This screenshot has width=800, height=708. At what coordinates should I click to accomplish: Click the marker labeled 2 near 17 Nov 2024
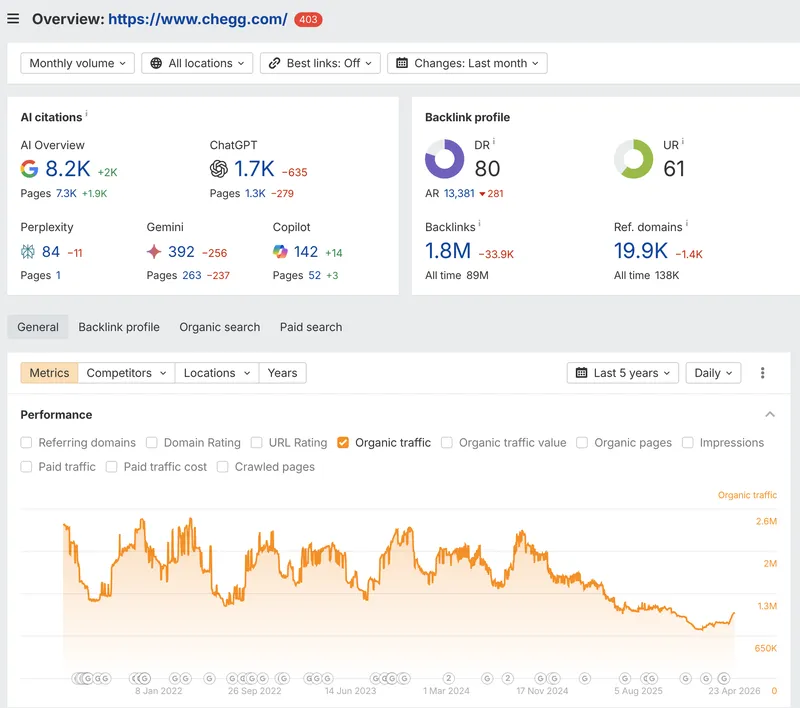(x=507, y=678)
